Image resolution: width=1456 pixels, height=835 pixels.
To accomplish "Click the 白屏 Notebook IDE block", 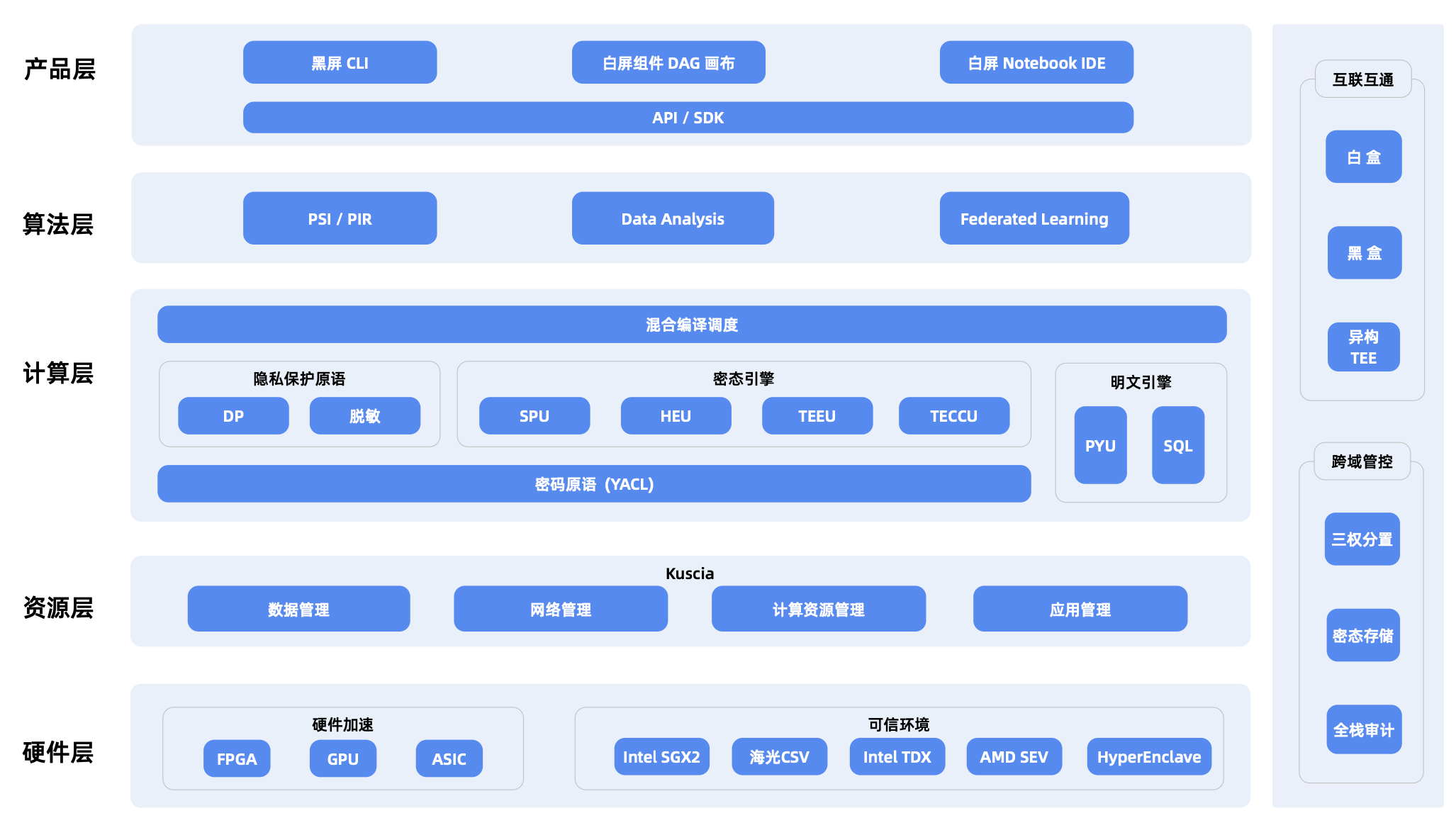I will 1036,62.
